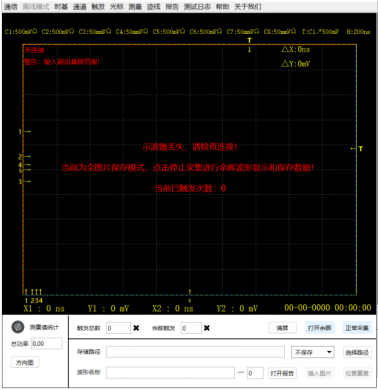378x390 pixels.
Task: Click the 00-00-0000 00:00:00 timestamp
Action: click(328, 308)
